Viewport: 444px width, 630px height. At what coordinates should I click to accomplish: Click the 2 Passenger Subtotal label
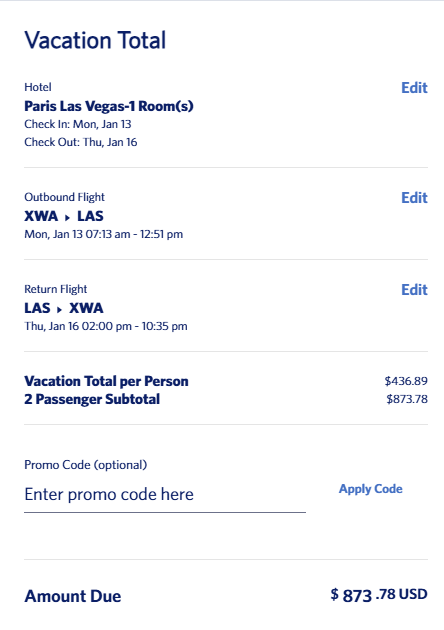coord(92,399)
